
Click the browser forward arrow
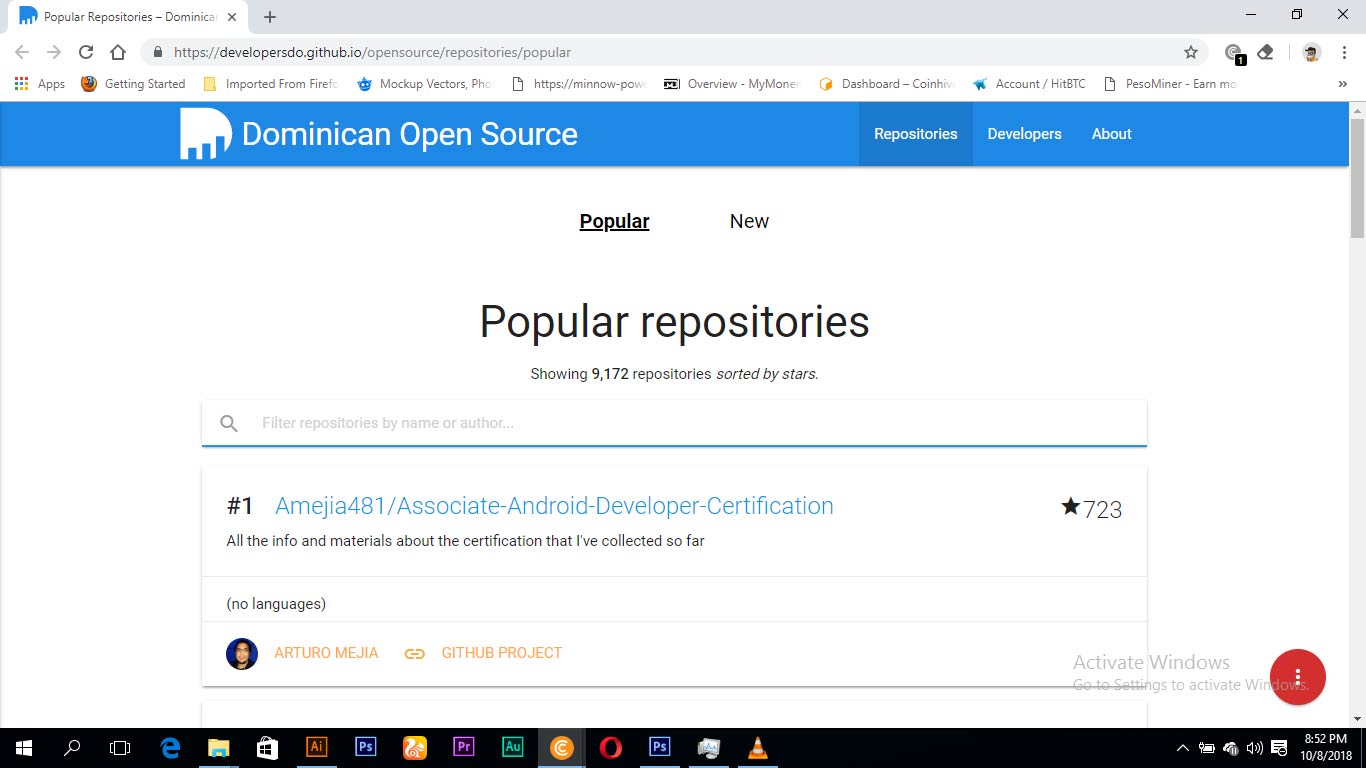(x=54, y=52)
